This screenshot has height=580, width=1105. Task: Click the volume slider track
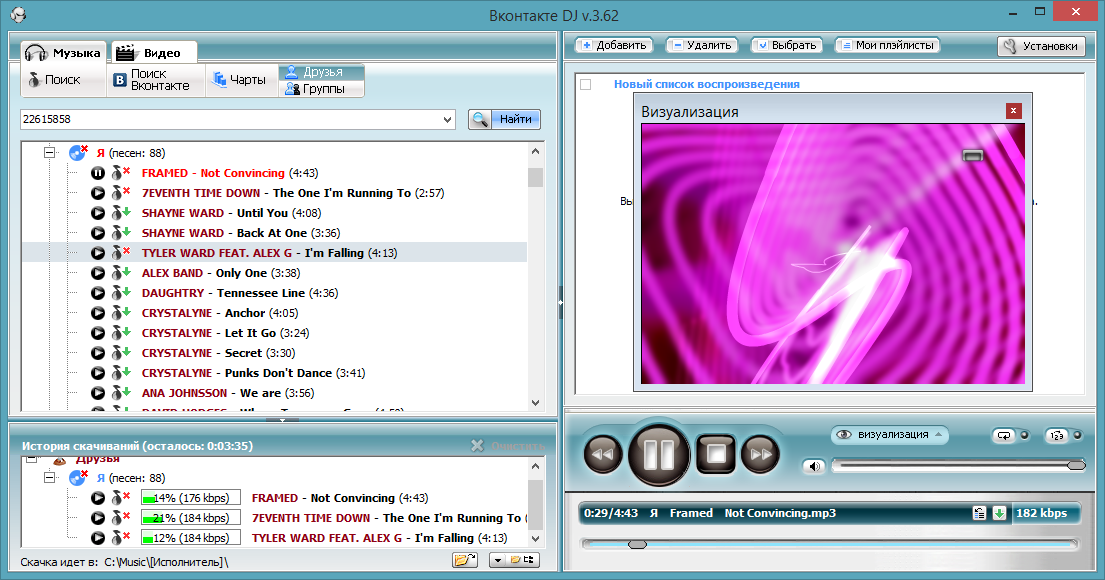(958, 465)
